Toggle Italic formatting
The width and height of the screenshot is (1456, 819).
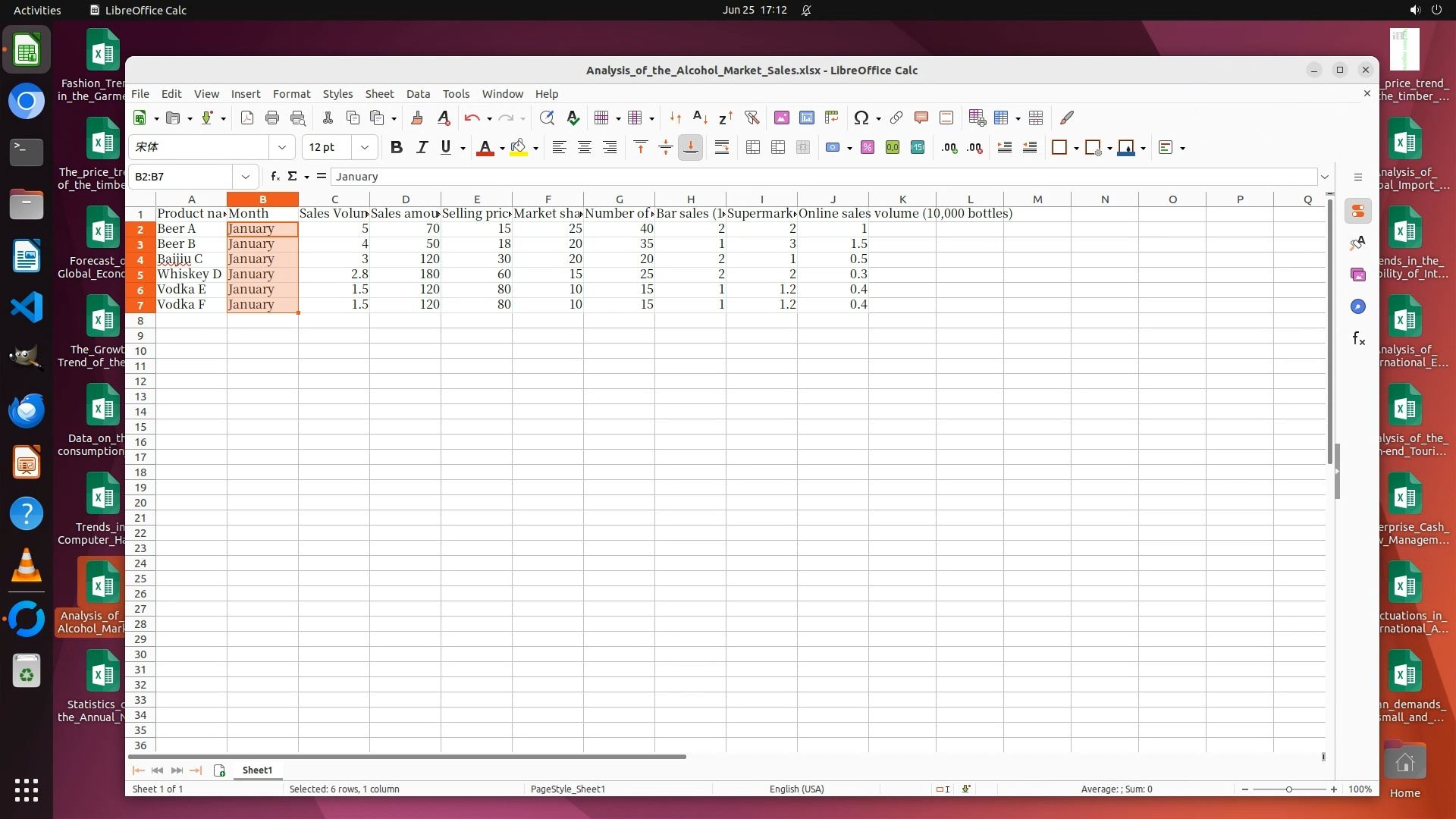(422, 148)
